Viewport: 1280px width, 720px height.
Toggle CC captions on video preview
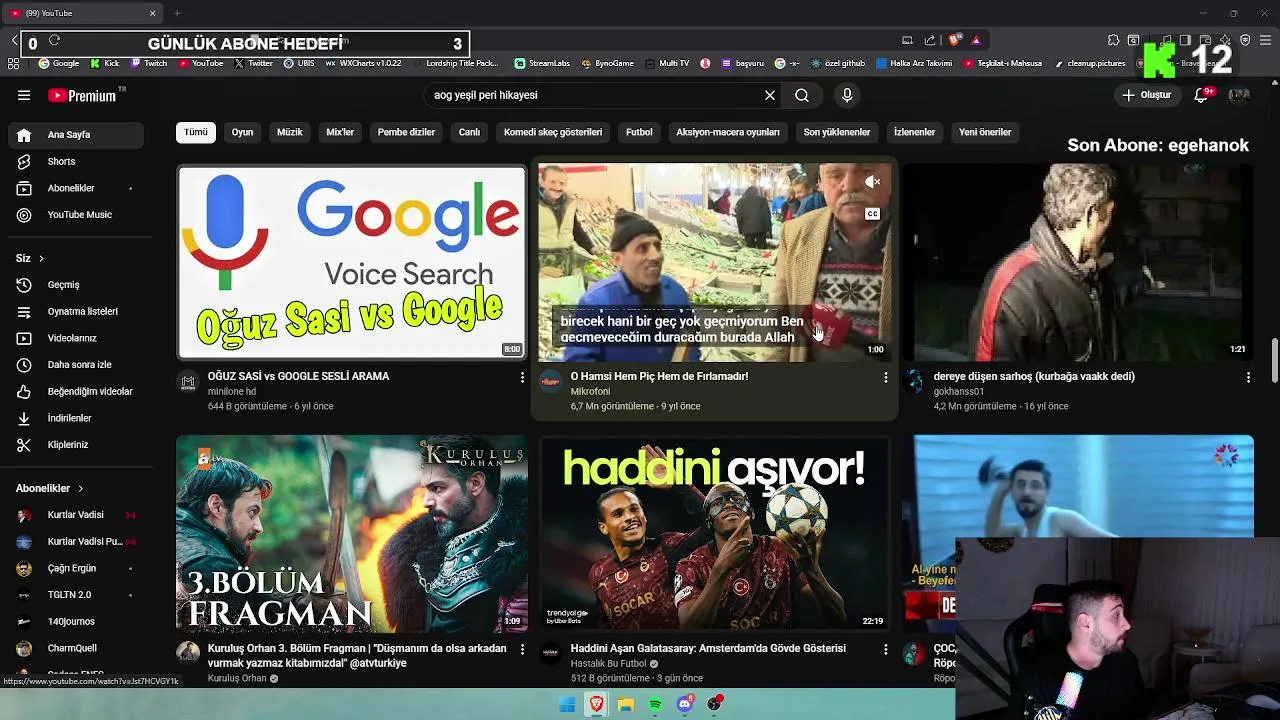click(x=873, y=214)
